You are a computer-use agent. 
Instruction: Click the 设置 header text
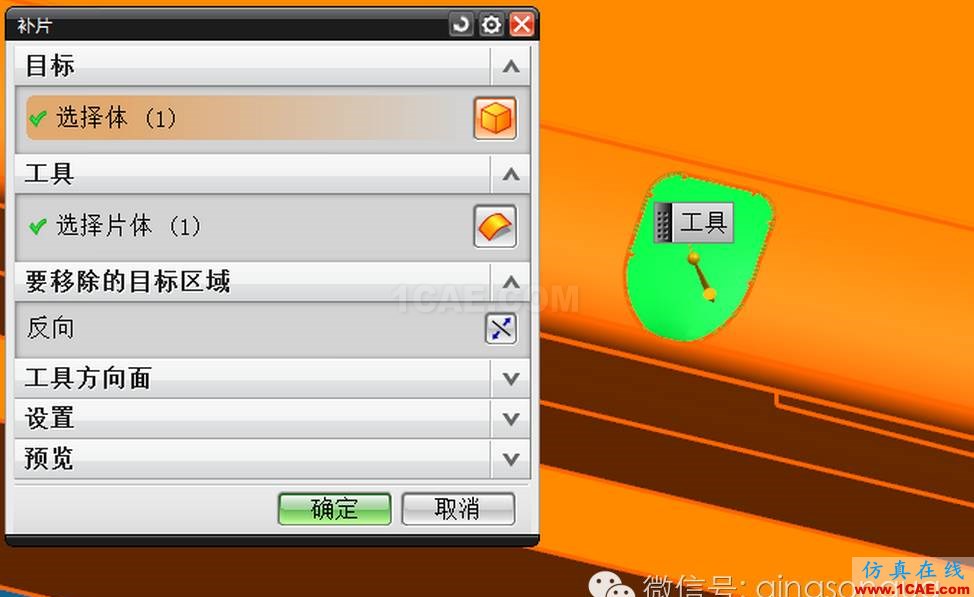coord(50,418)
